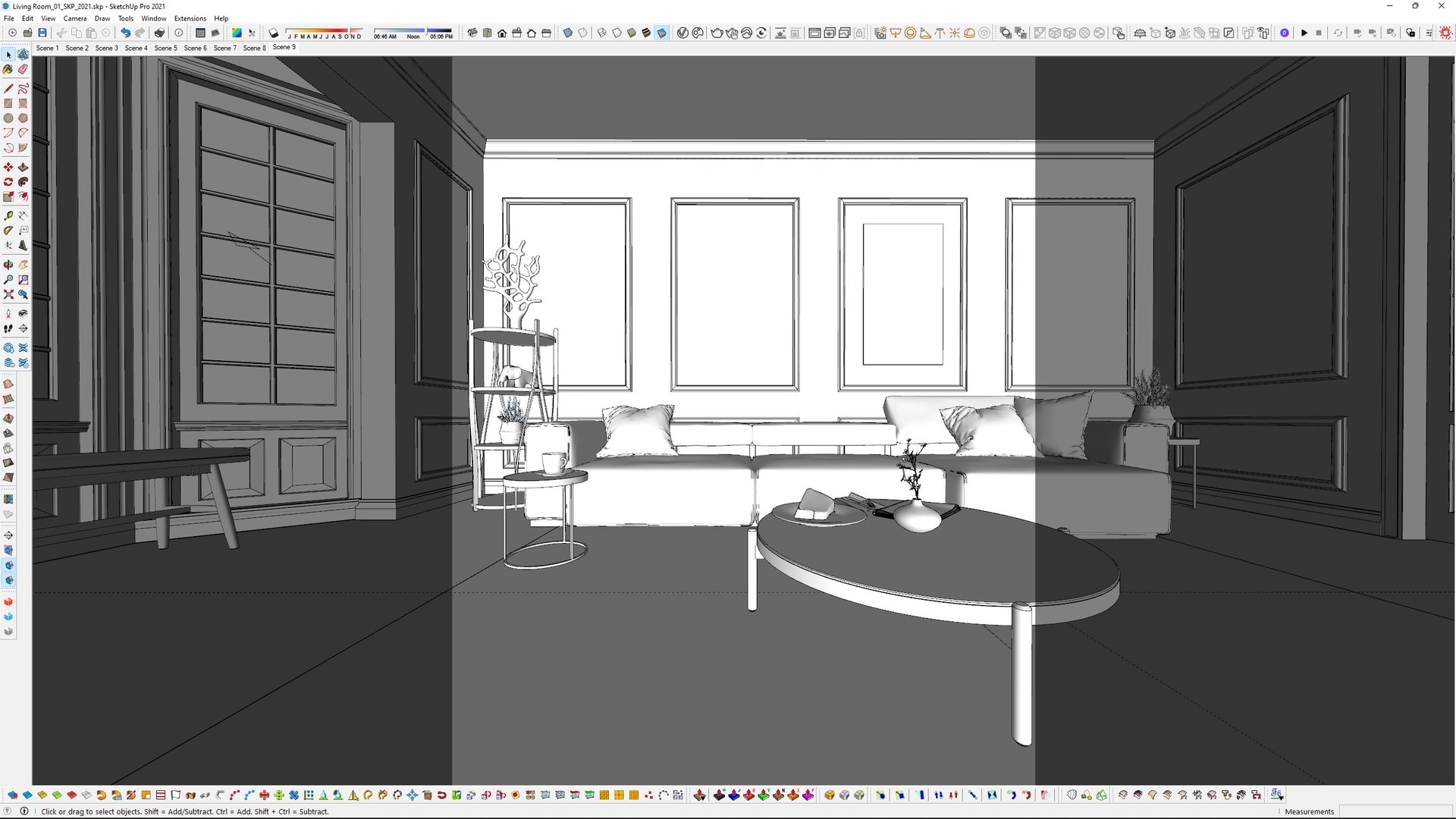
Task: Click the Zoom Extents tool
Action: [8, 294]
